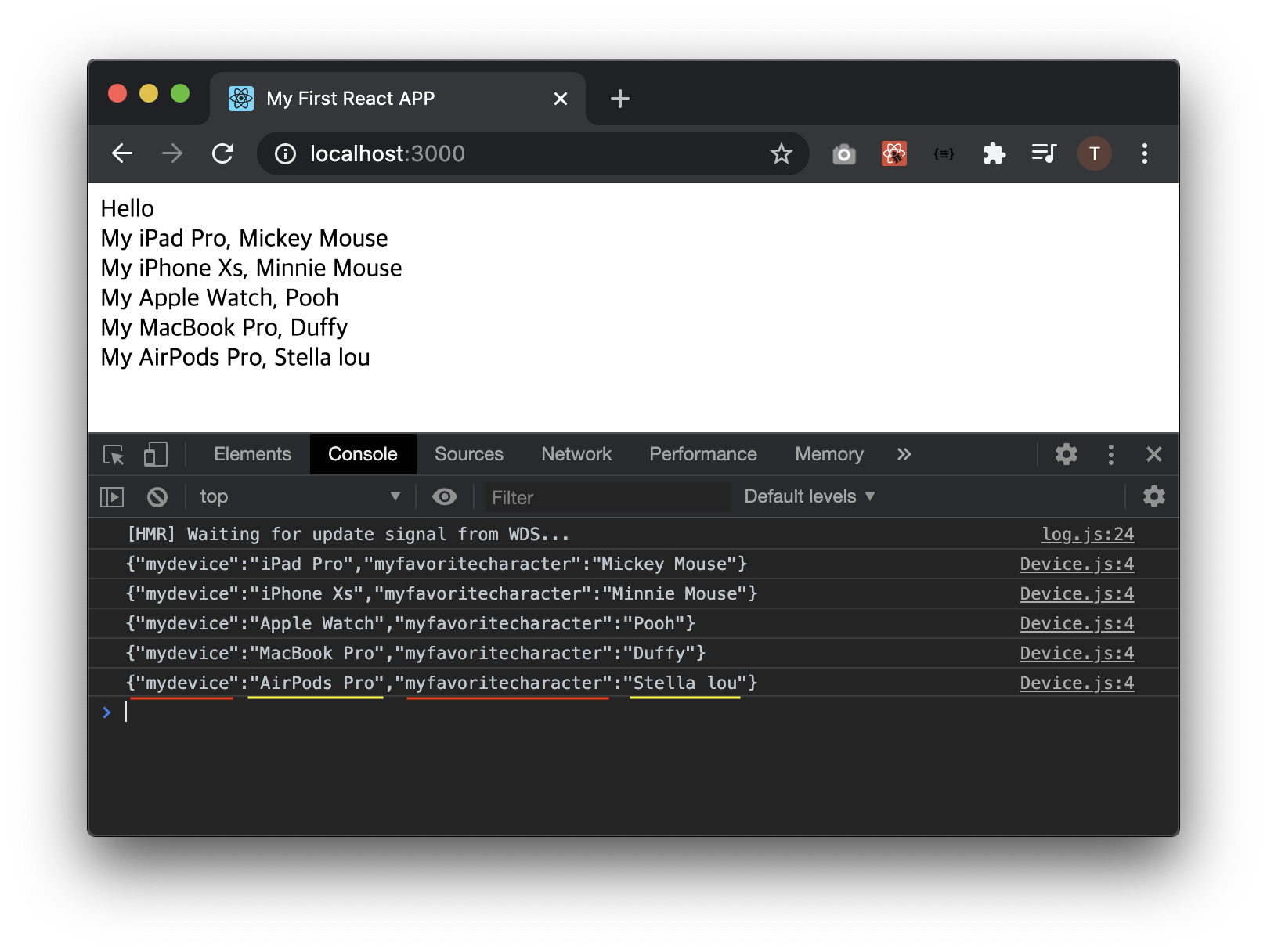The height and width of the screenshot is (952, 1267).
Task: Open the log.js:24 source link
Action: pyautogui.click(x=1087, y=535)
